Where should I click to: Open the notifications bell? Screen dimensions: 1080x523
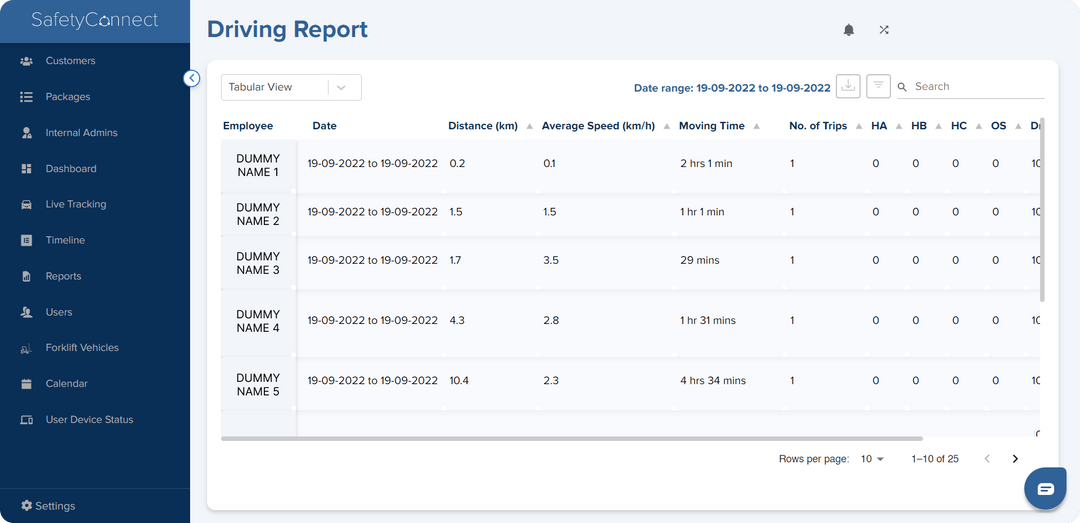[849, 30]
